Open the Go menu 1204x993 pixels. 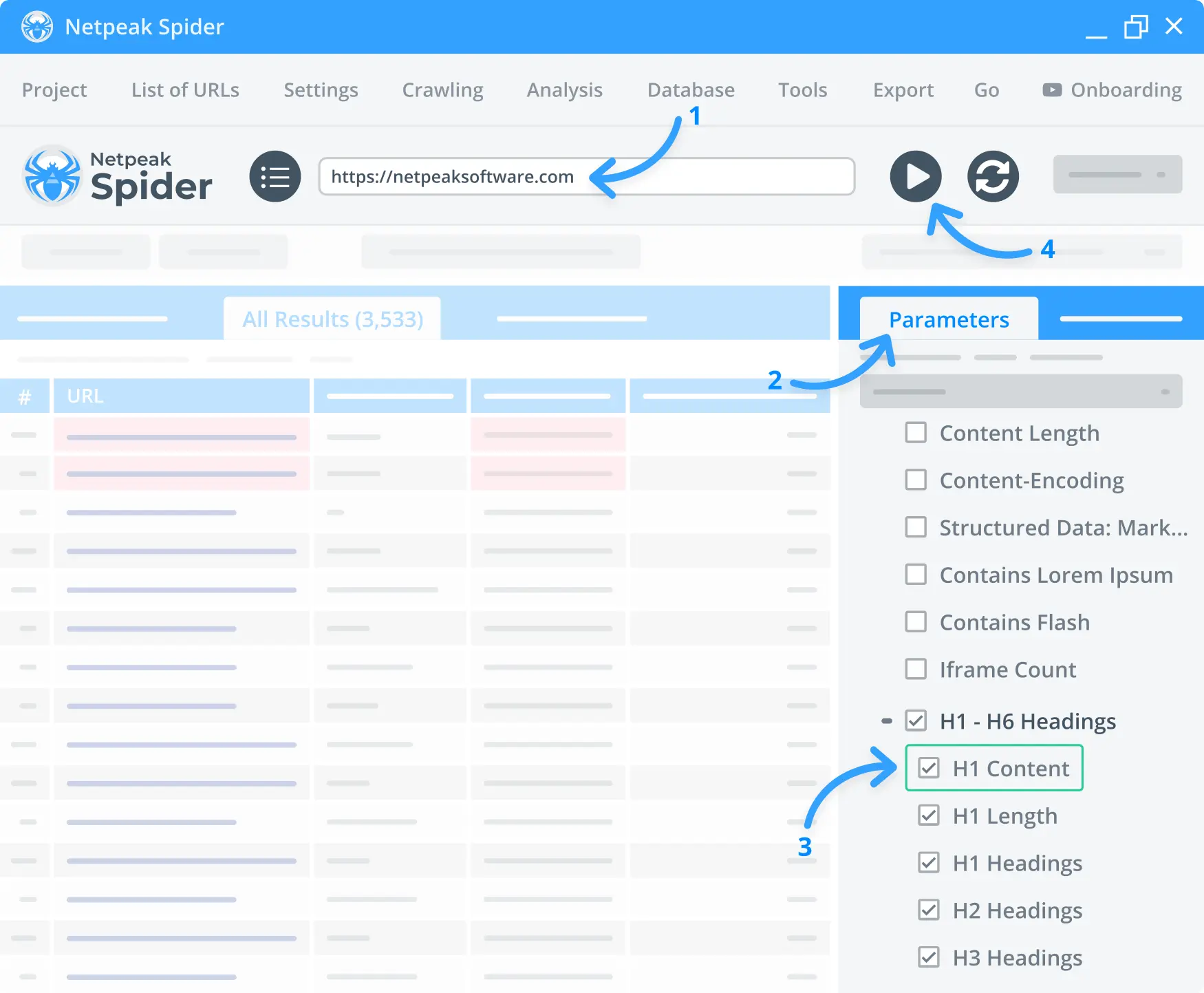987,90
